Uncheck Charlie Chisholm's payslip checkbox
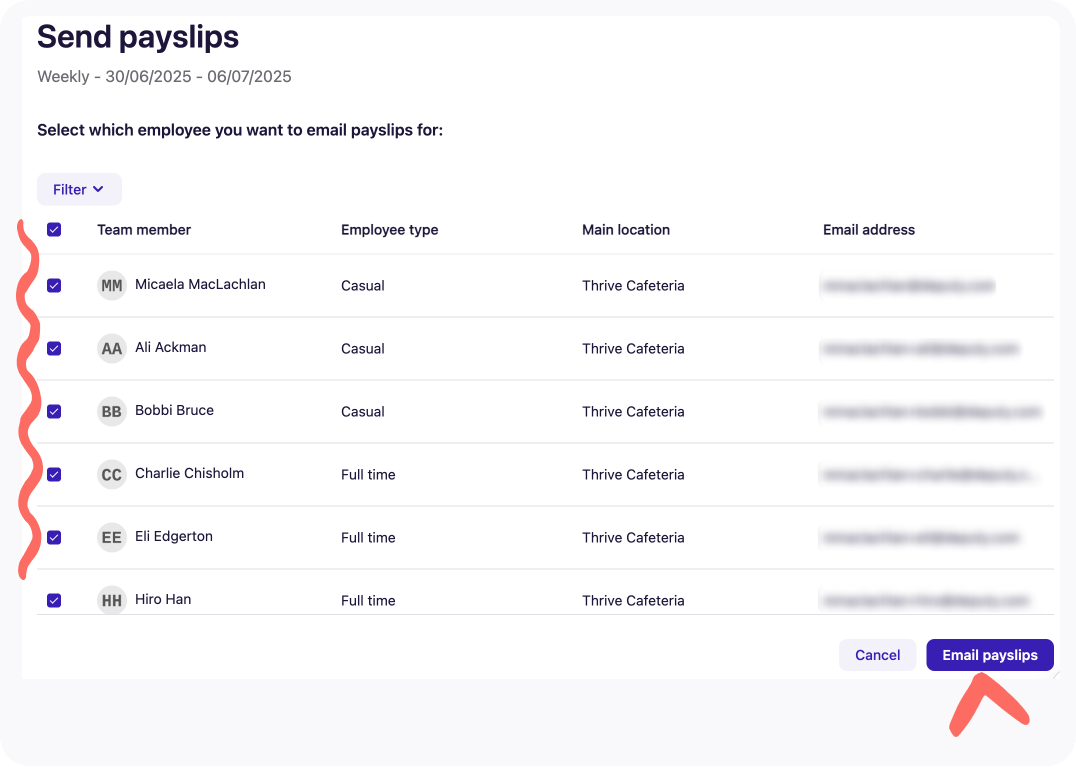Screen dimensions: 1076x767 (x=54, y=474)
